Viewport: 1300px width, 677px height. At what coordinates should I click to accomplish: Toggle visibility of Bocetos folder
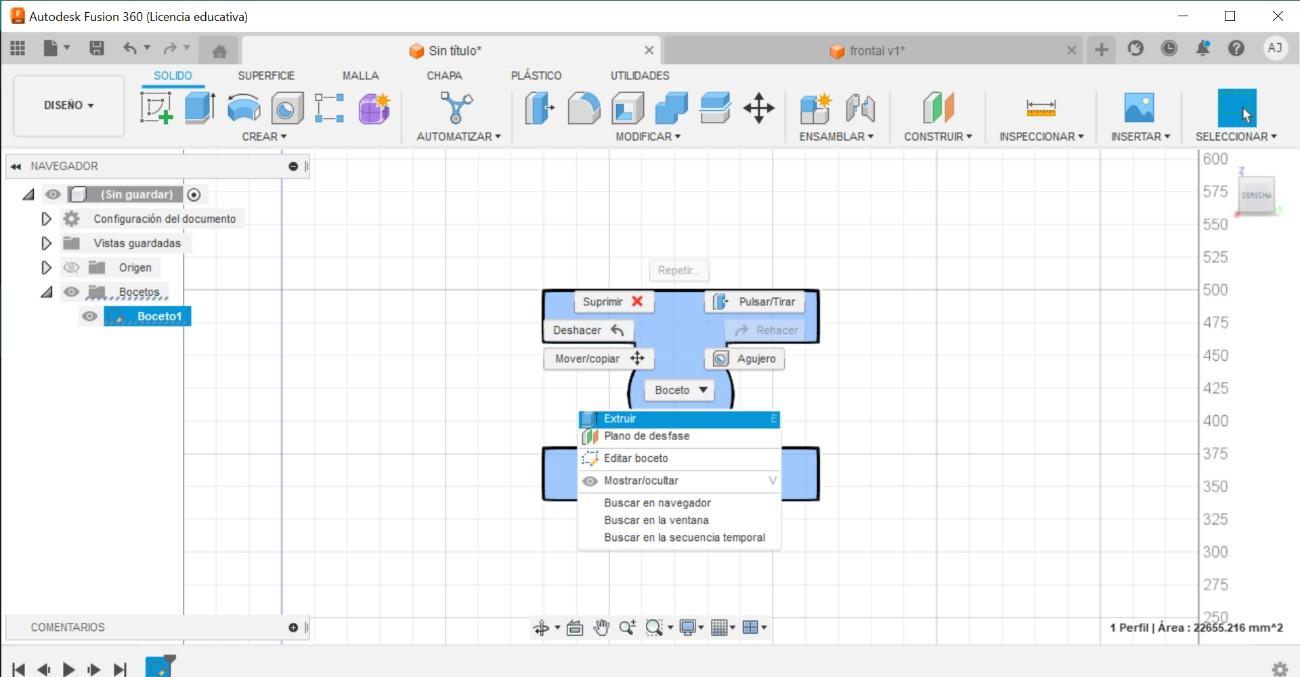(71, 292)
